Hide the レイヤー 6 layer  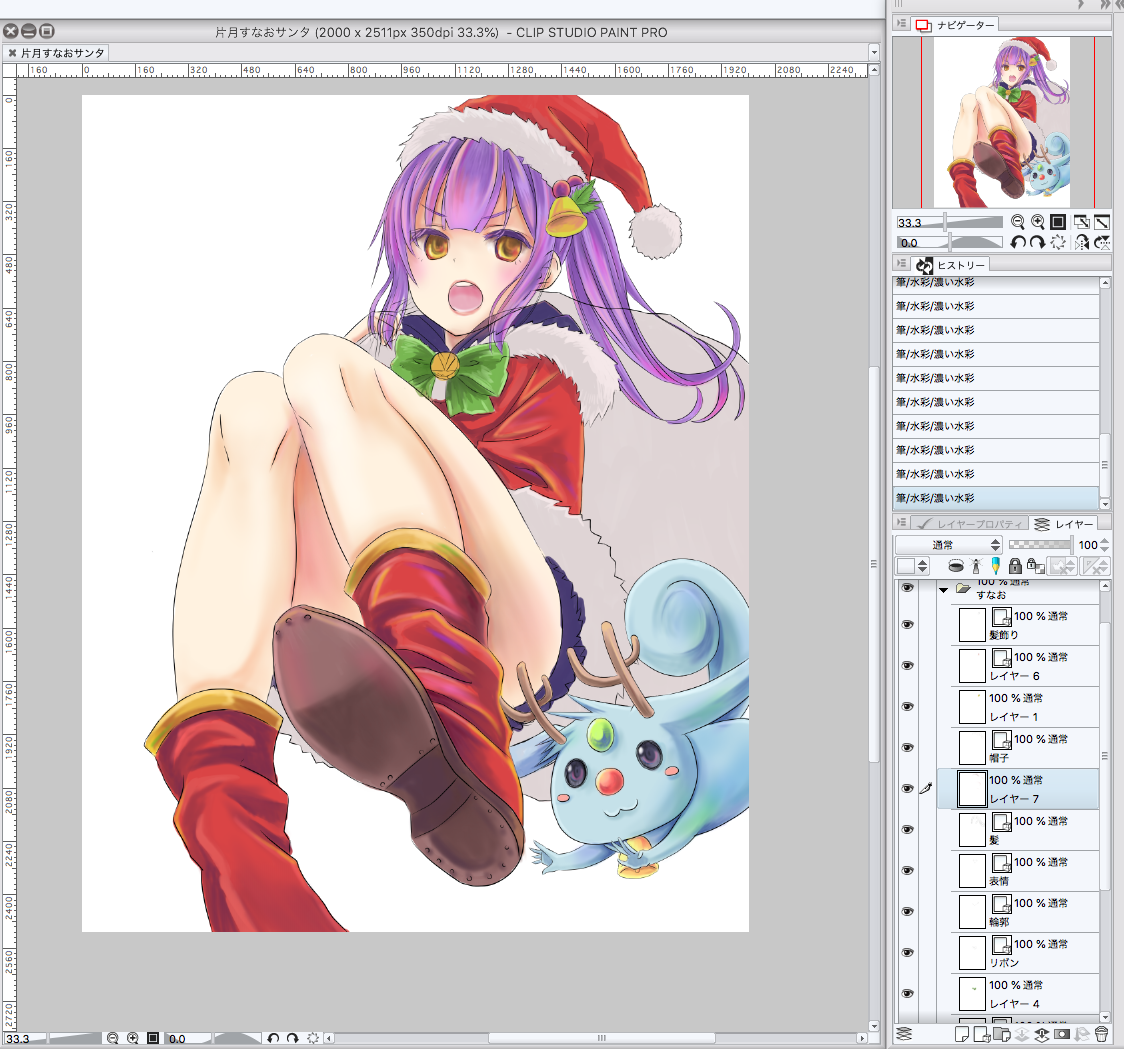pos(908,665)
